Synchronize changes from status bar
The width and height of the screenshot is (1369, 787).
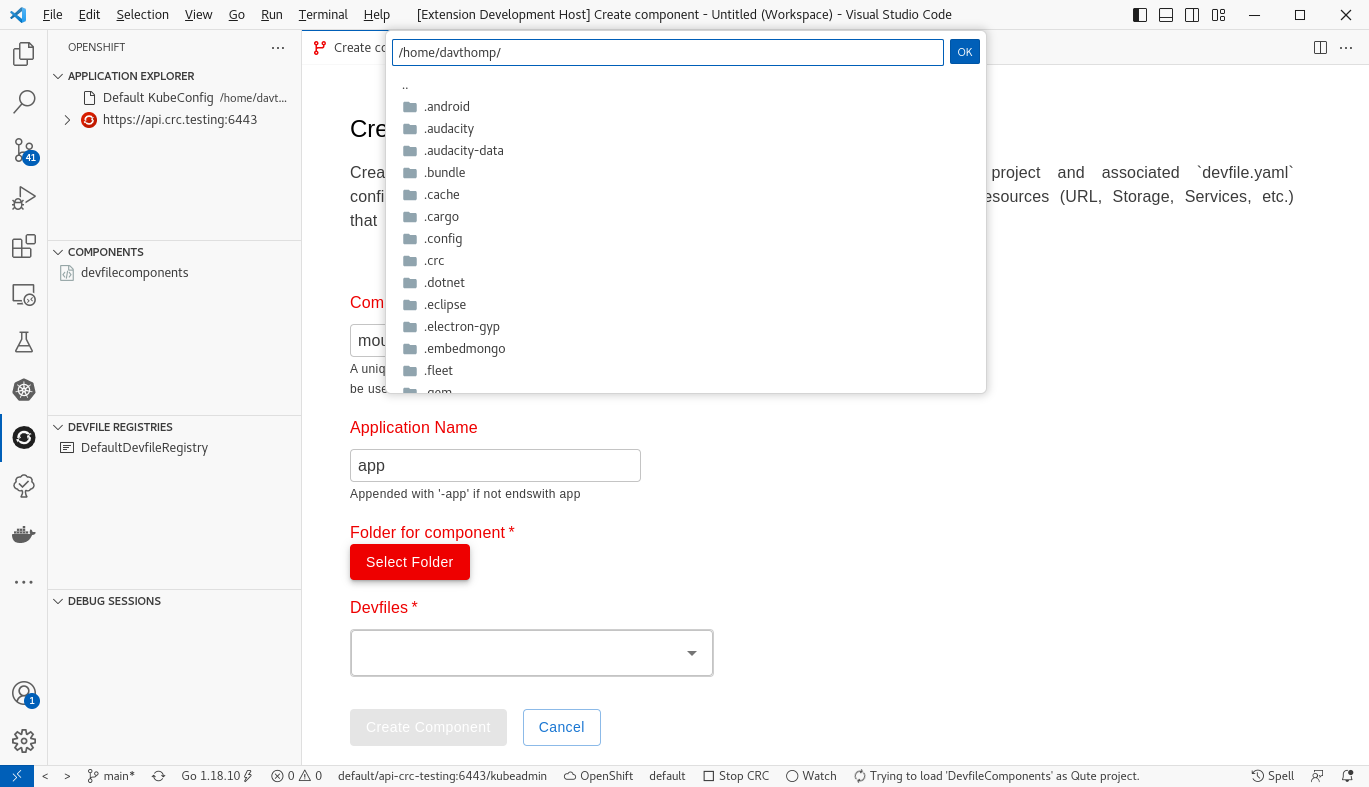point(158,776)
